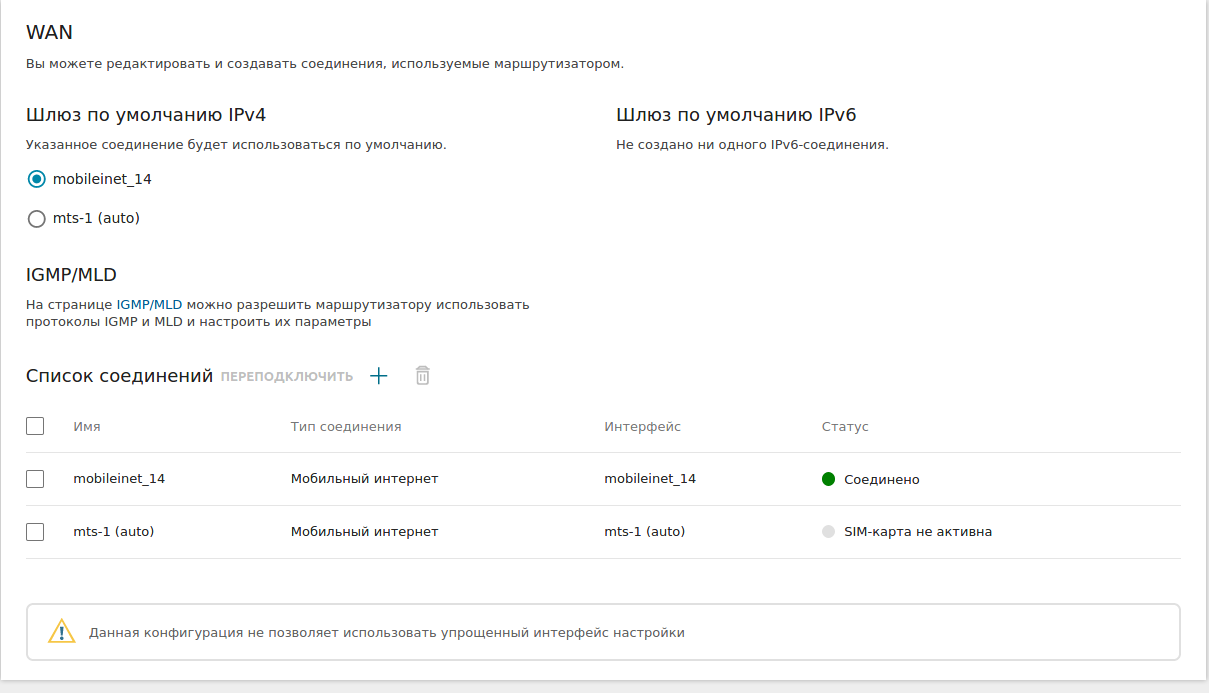
Task: Click the yellow warning triangle icon
Action: [x=62, y=632]
